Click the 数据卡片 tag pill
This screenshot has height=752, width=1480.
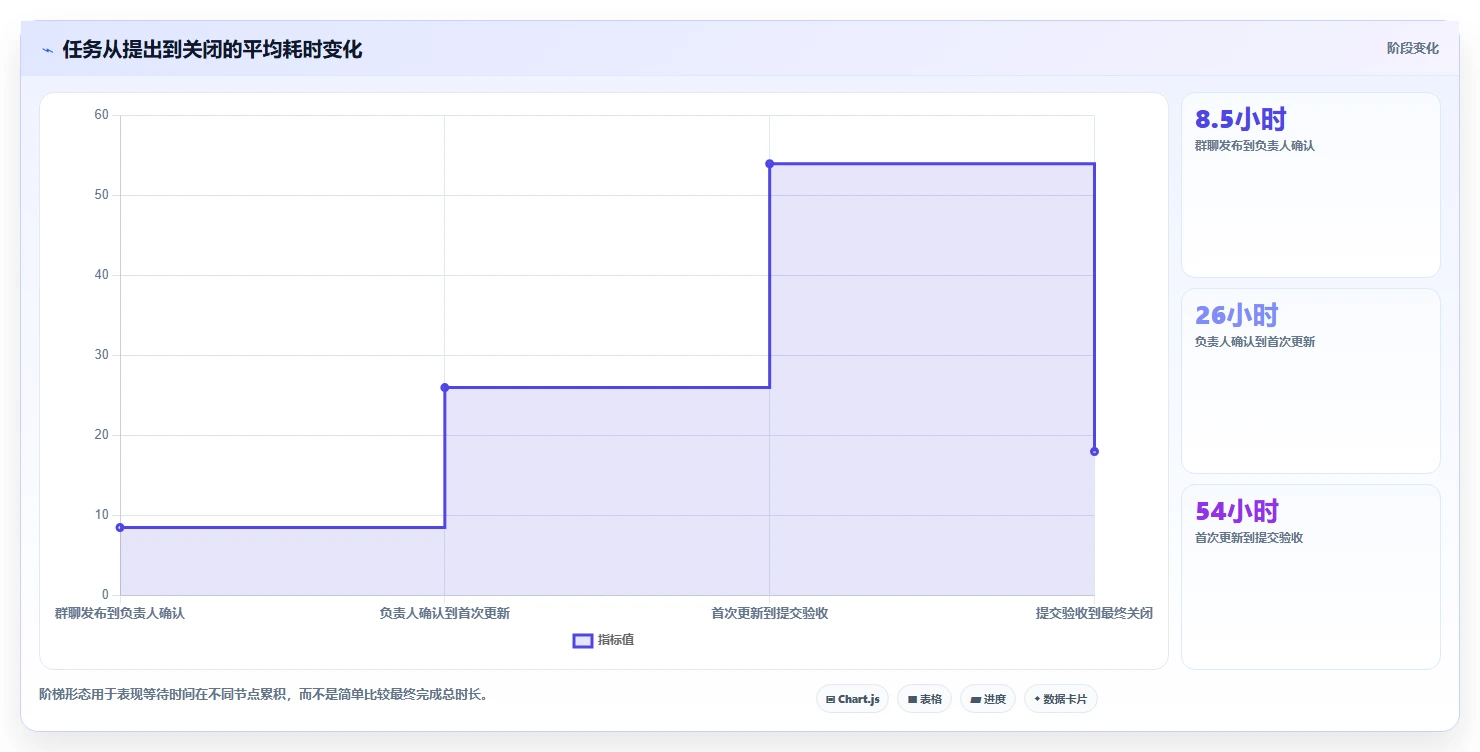click(x=1060, y=699)
